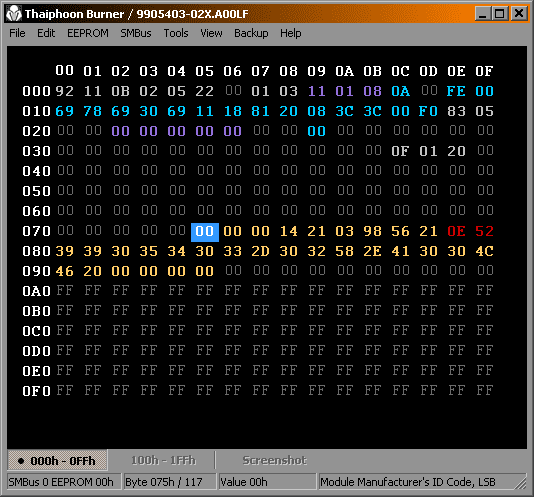This screenshot has width=534, height=497.
Task: Select byte 58 in row 080
Action: [x=344, y=251]
